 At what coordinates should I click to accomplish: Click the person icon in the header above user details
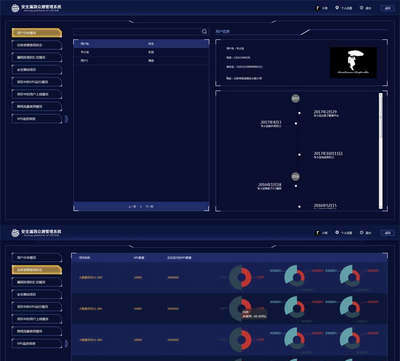317,8
